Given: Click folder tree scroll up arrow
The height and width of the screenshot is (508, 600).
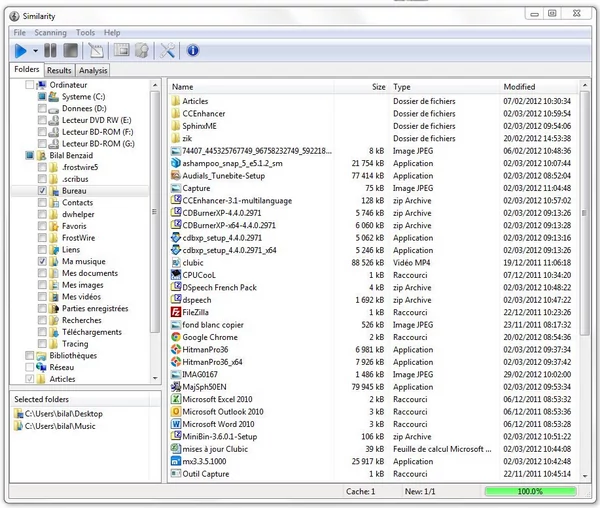Looking at the screenshot, I should (x=155, y=85).
